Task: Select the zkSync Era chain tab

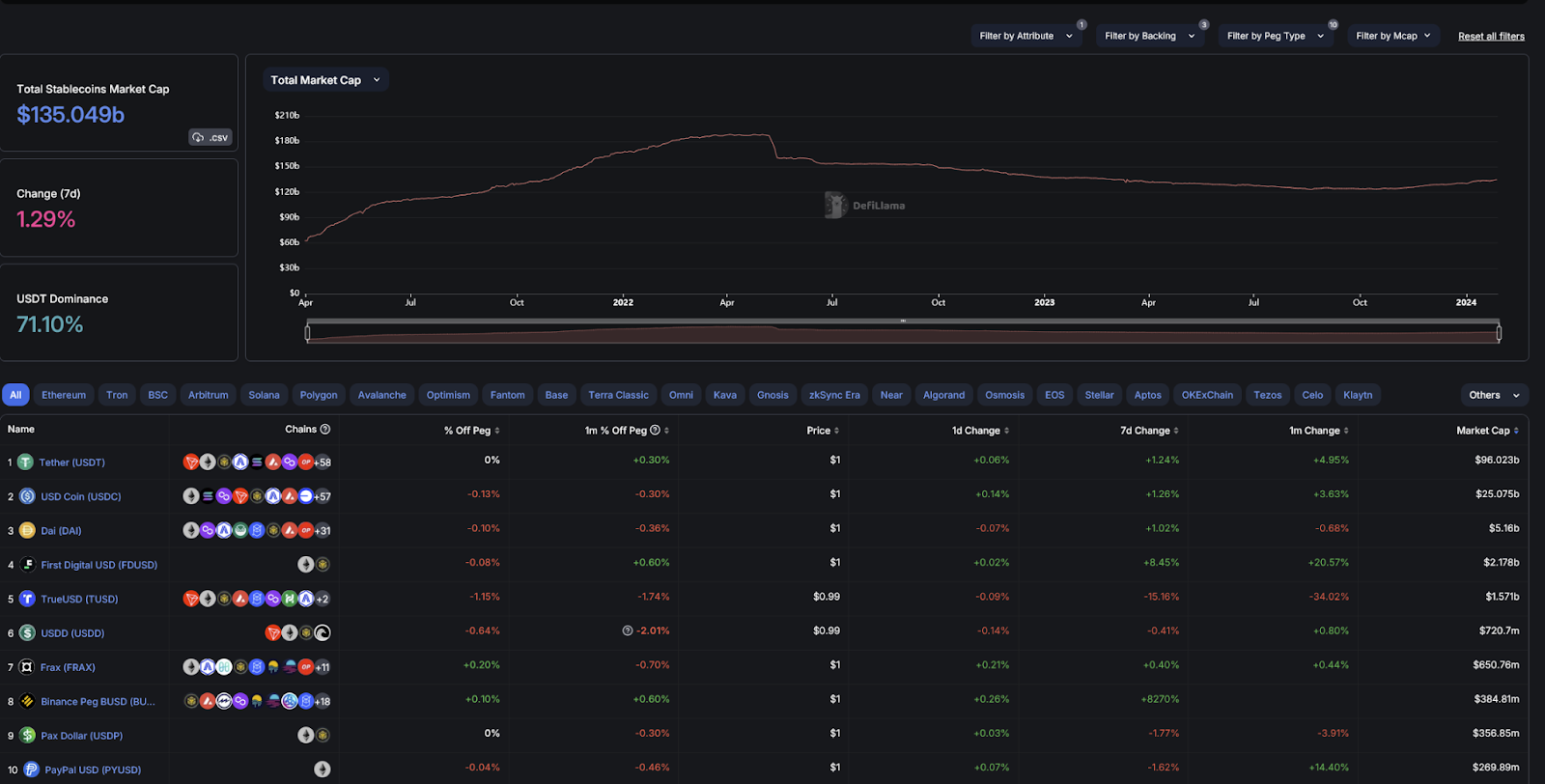Action: coord(834,395)
